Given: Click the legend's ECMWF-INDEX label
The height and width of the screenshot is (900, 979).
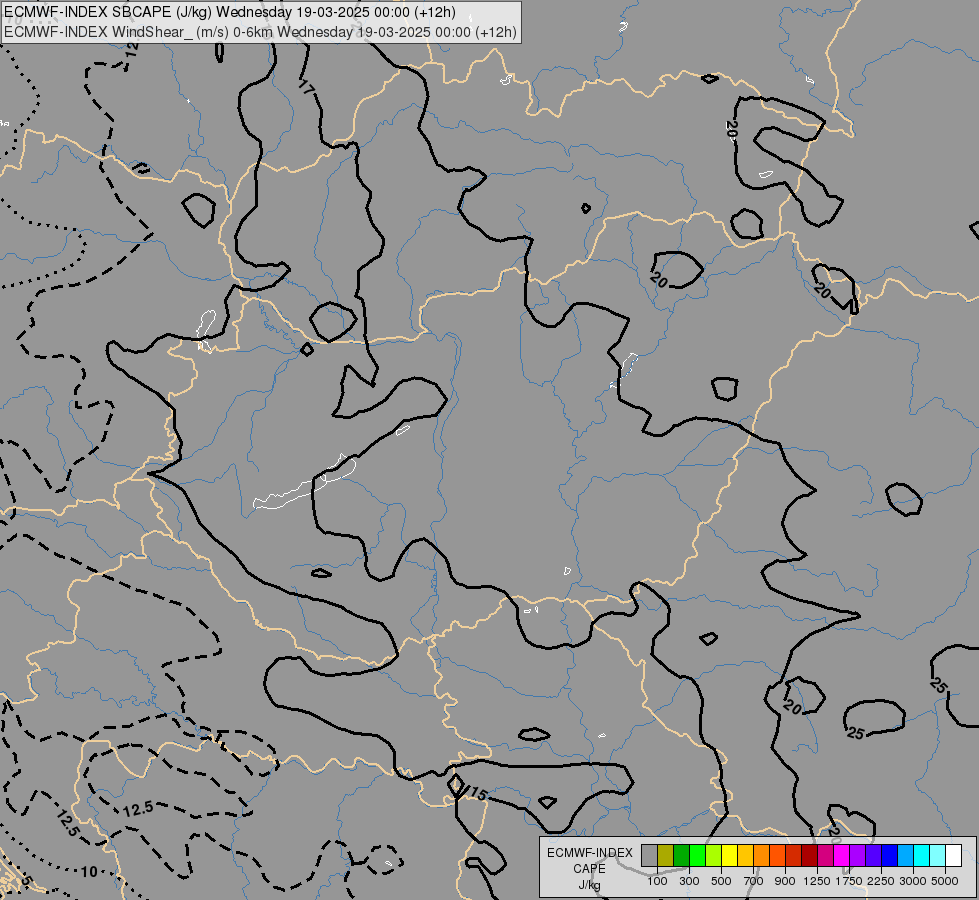Looking at the screenshot, I should tap(590, 853).
